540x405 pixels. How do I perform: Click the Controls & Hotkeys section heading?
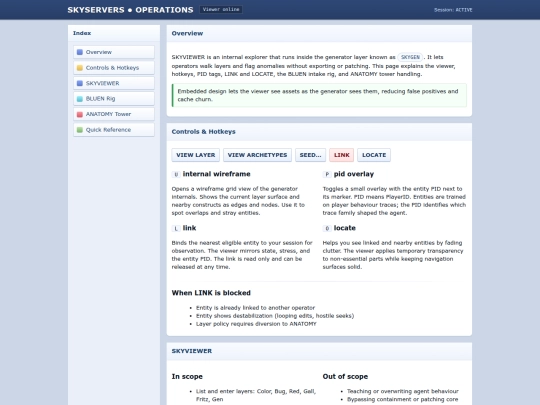(204, 132)
